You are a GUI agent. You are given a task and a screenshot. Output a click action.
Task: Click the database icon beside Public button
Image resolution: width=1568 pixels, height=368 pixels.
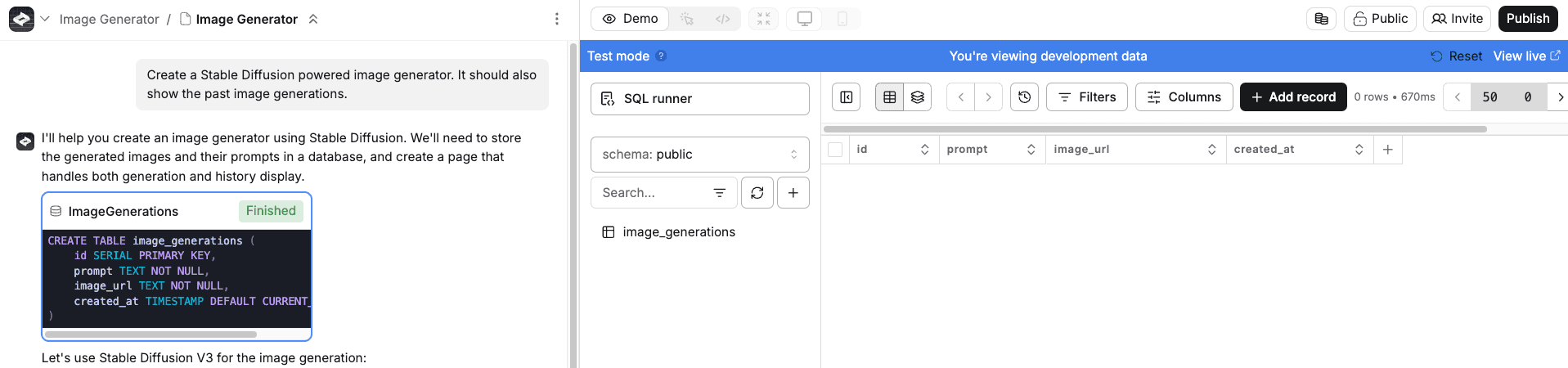[x=1321, y=19]
